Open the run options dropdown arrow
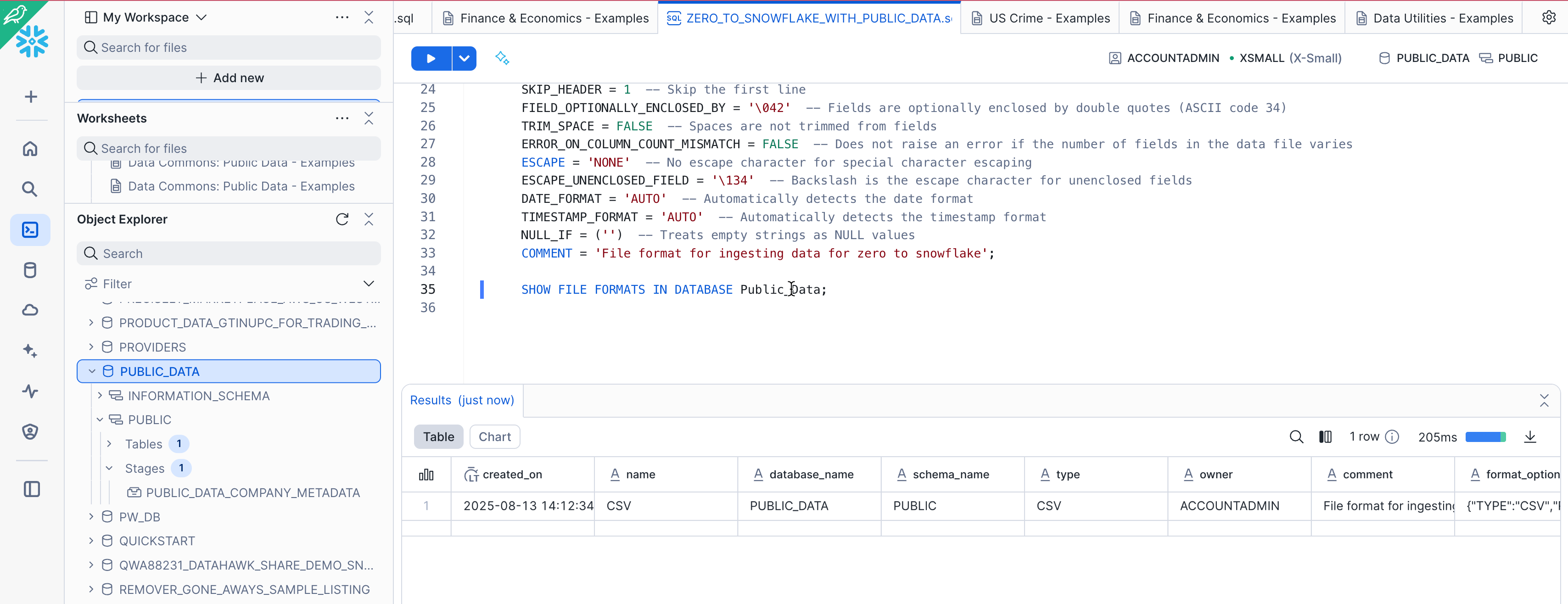The image size is (1568, 604). [464, 58]
